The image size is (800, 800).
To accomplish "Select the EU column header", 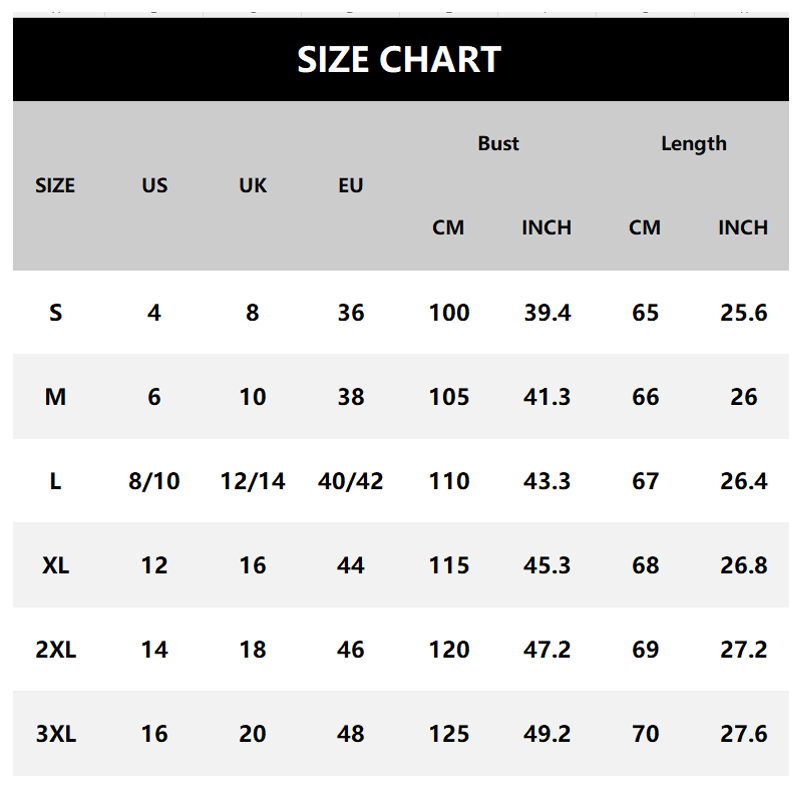I will [351, 185].
